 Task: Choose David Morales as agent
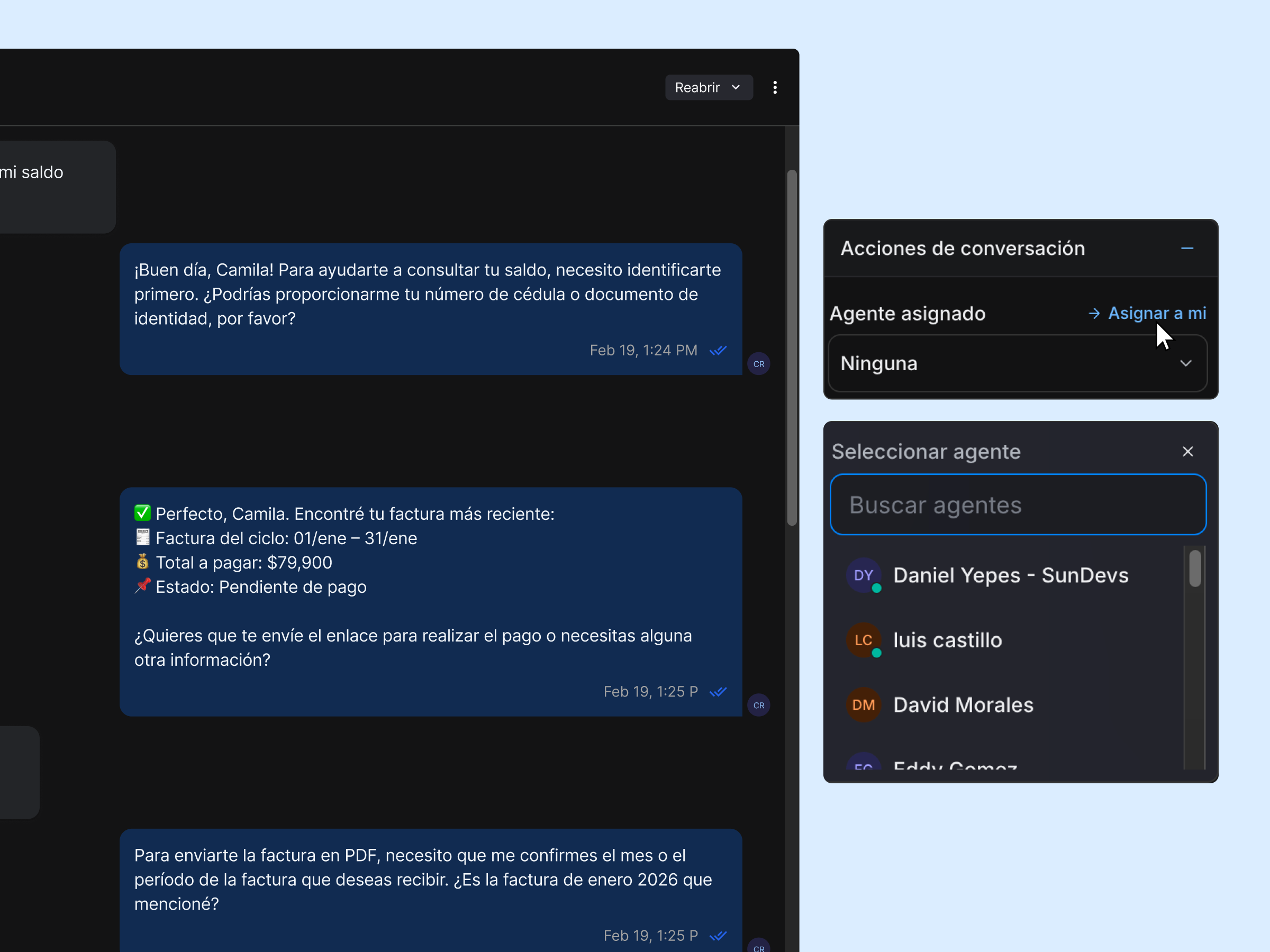coord(963,705)
